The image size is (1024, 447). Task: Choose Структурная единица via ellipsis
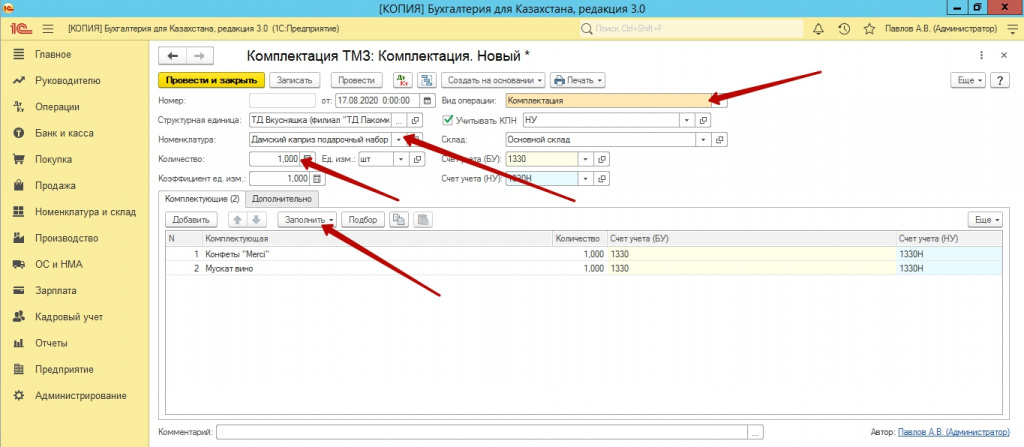(399, 120)
